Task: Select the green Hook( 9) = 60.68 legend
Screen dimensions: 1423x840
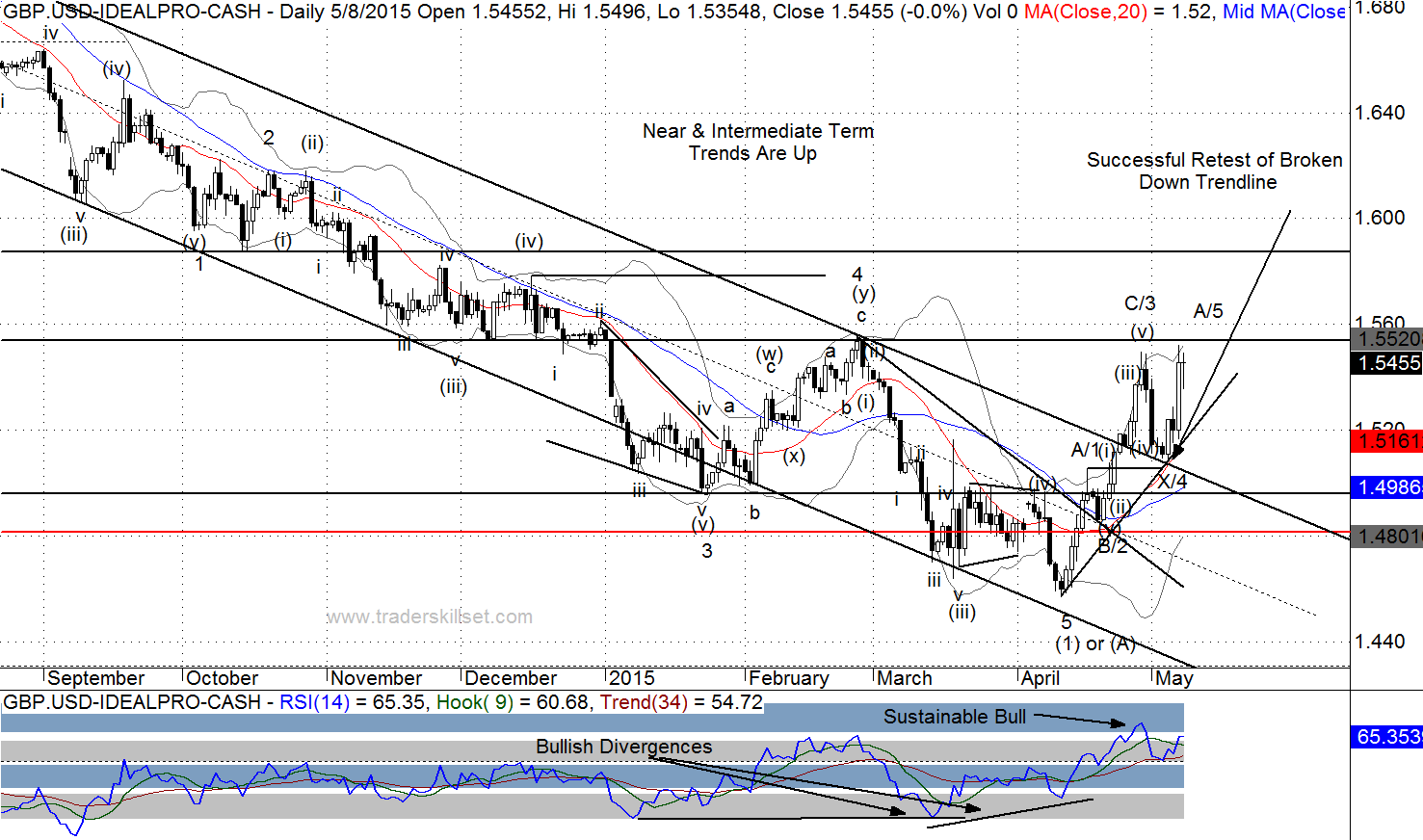Action: click(x=514, y=702)
